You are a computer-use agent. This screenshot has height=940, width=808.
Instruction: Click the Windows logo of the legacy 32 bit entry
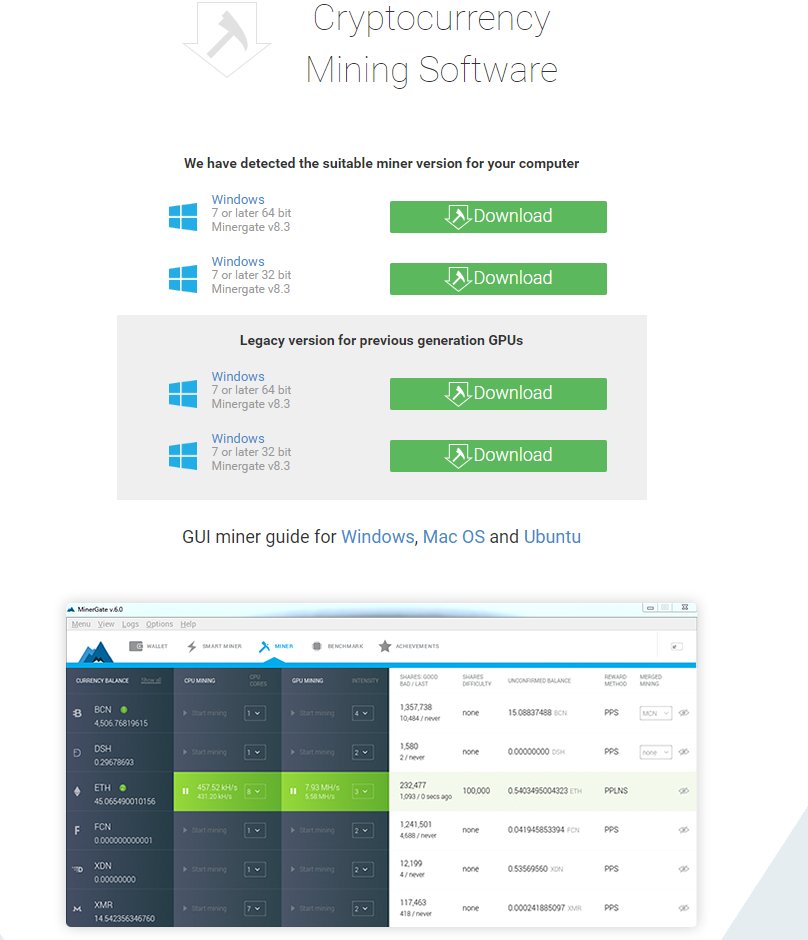pyautogui.click(x=183, y=456)
